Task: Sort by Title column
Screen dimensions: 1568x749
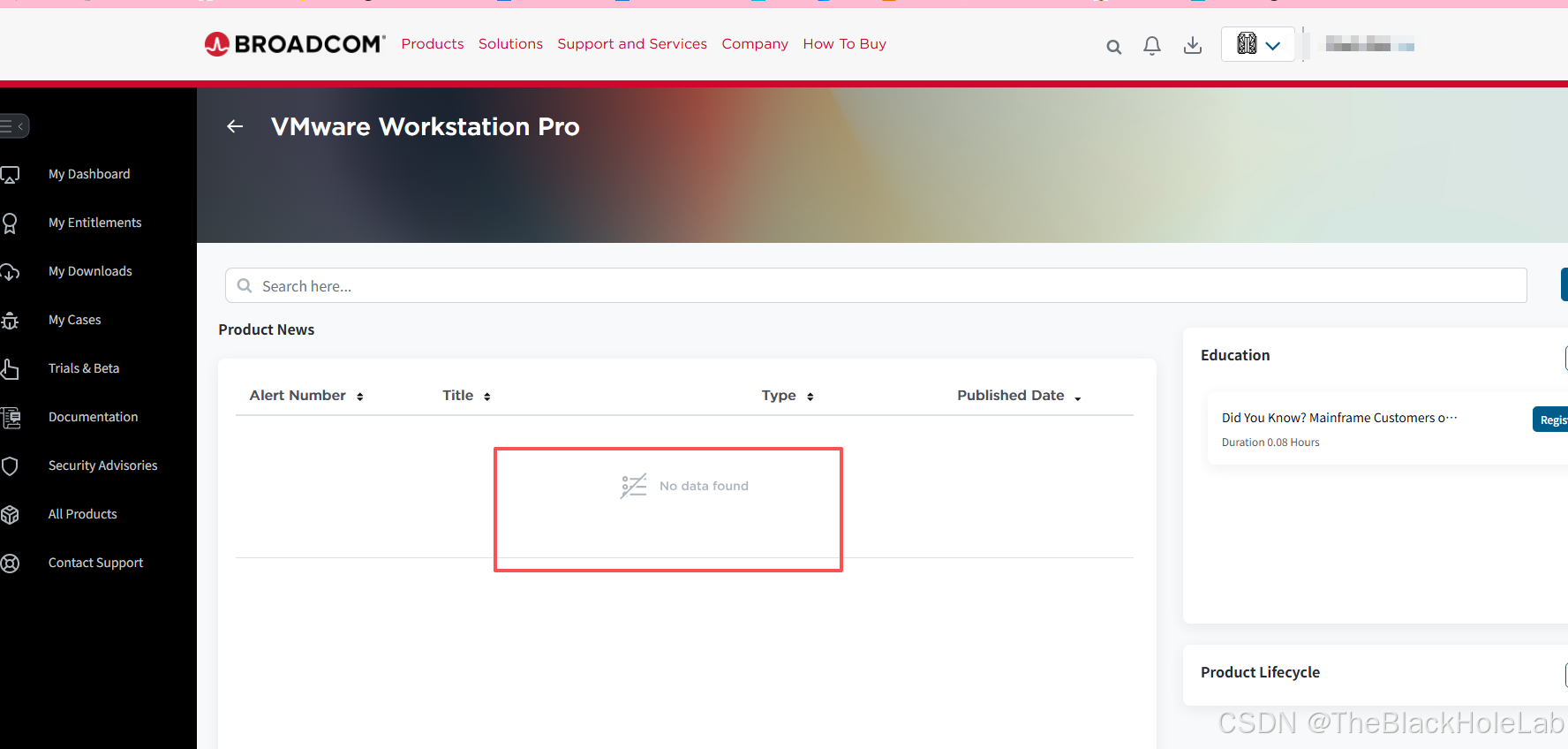Action: [x=466, y=396]
